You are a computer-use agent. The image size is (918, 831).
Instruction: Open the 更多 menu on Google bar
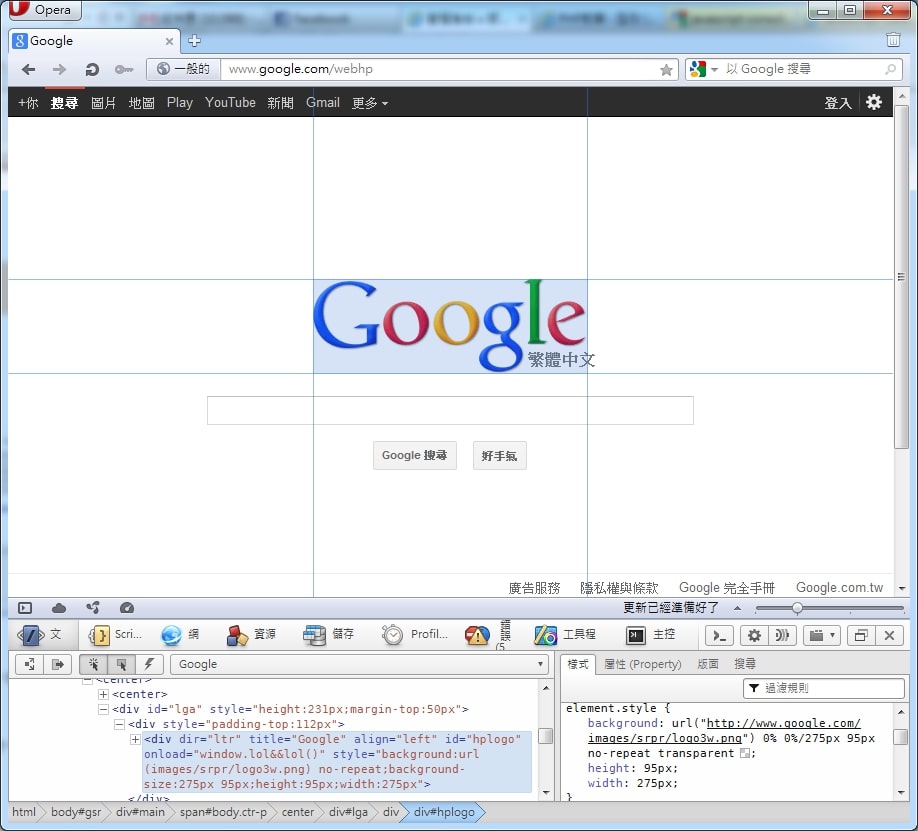click(x=369, y=103)
